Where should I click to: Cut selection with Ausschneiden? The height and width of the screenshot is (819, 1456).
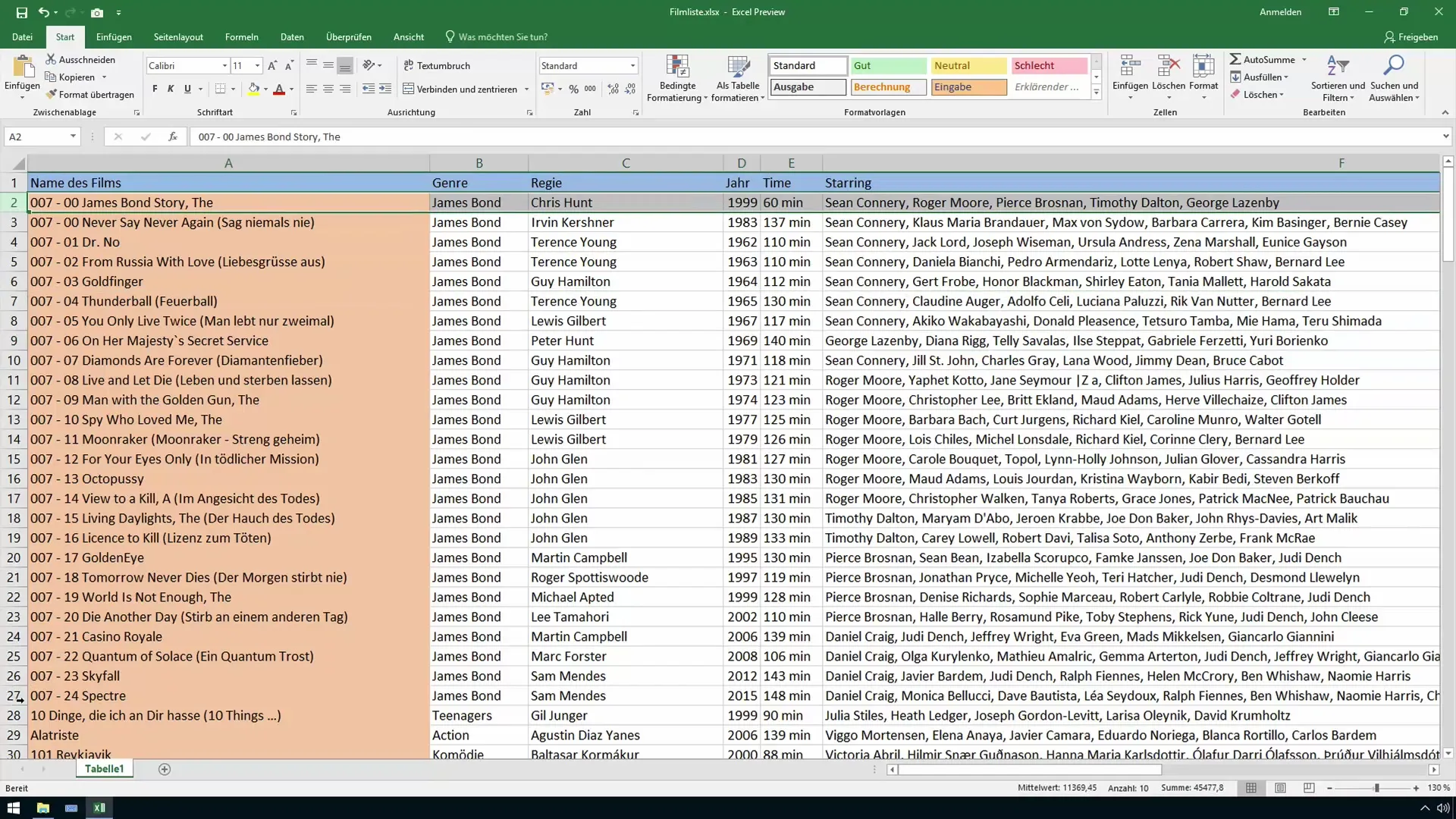(80, 59)
